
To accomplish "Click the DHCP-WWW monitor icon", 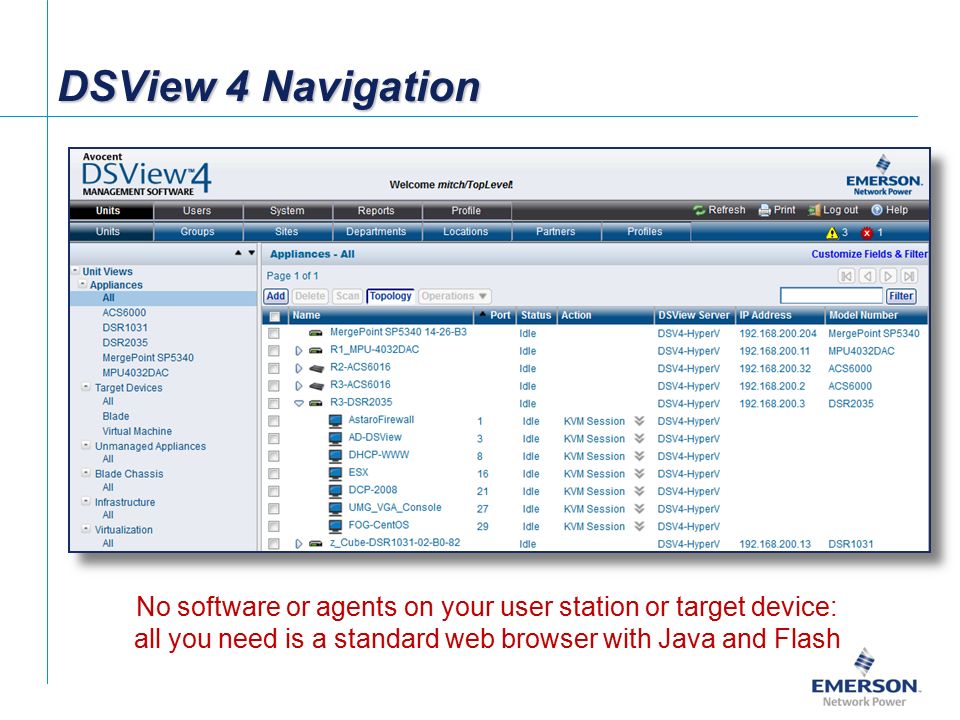I will pyautogui.click(x=336, y=456).
